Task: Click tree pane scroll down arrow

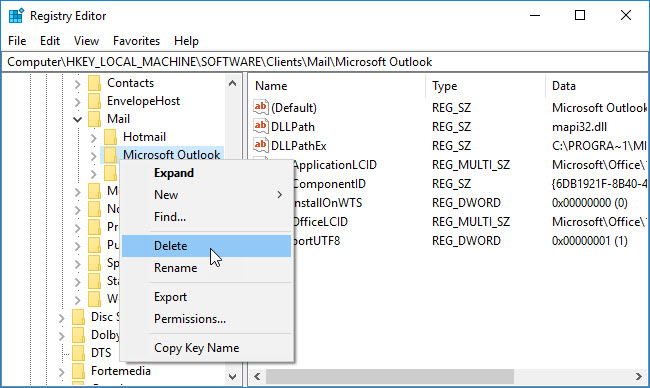Action: (233, 376)
